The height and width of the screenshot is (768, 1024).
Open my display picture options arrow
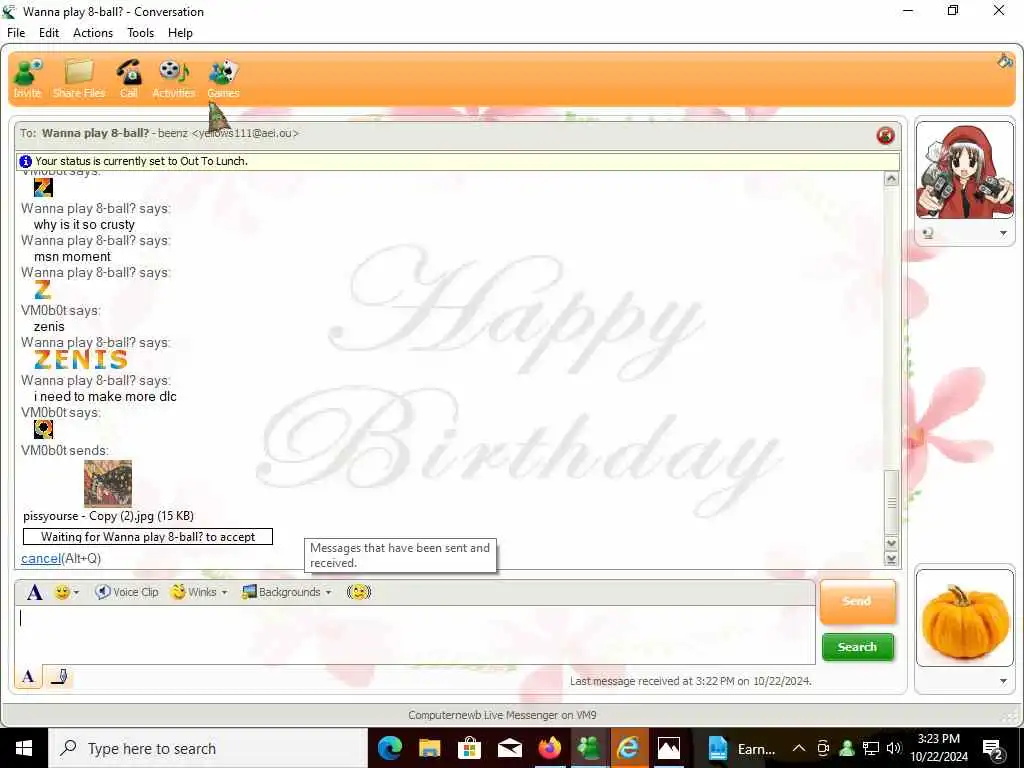point(1003,682)
